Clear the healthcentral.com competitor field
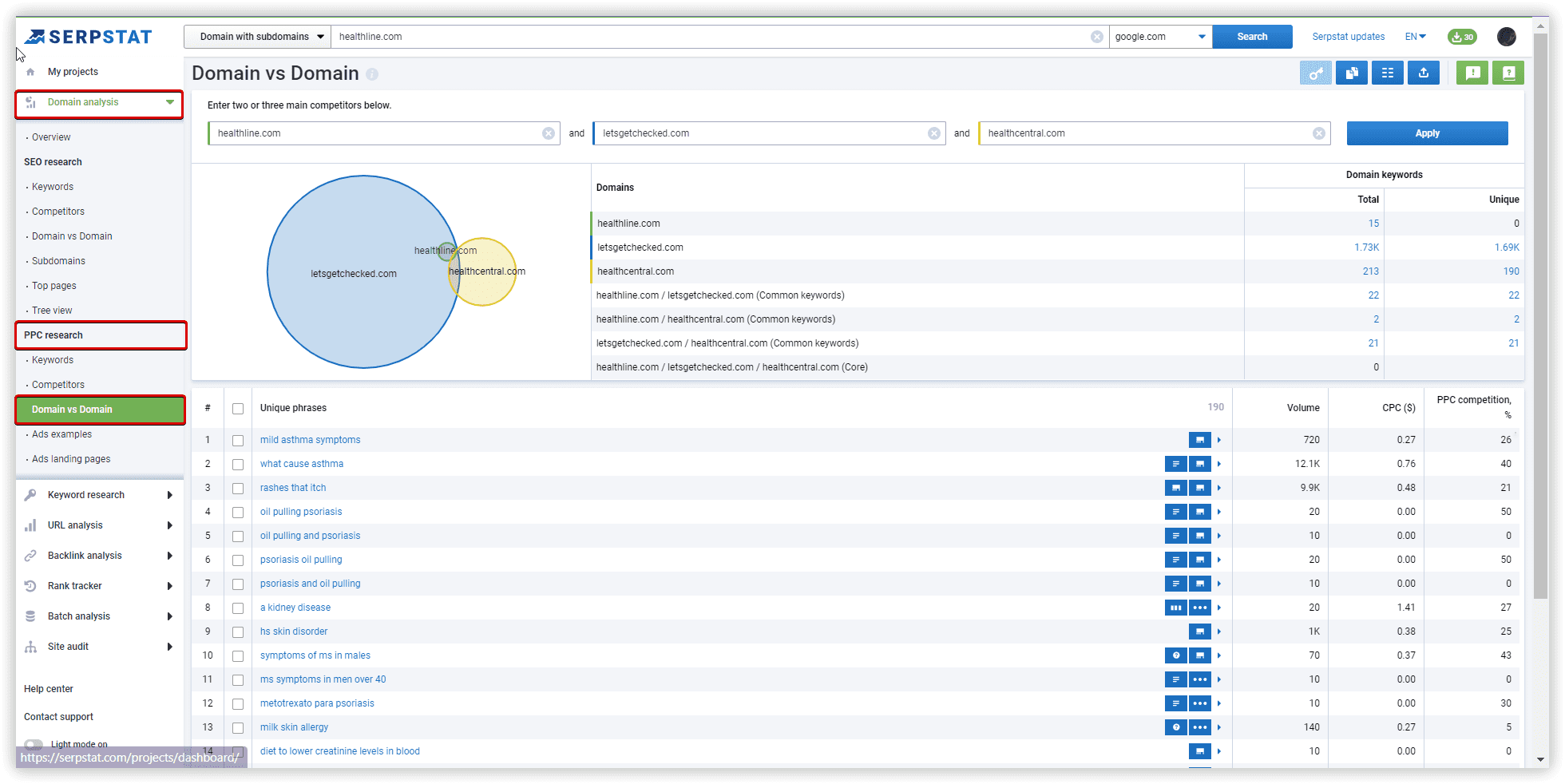1565x784 pixels. (x=1319, y=133)
